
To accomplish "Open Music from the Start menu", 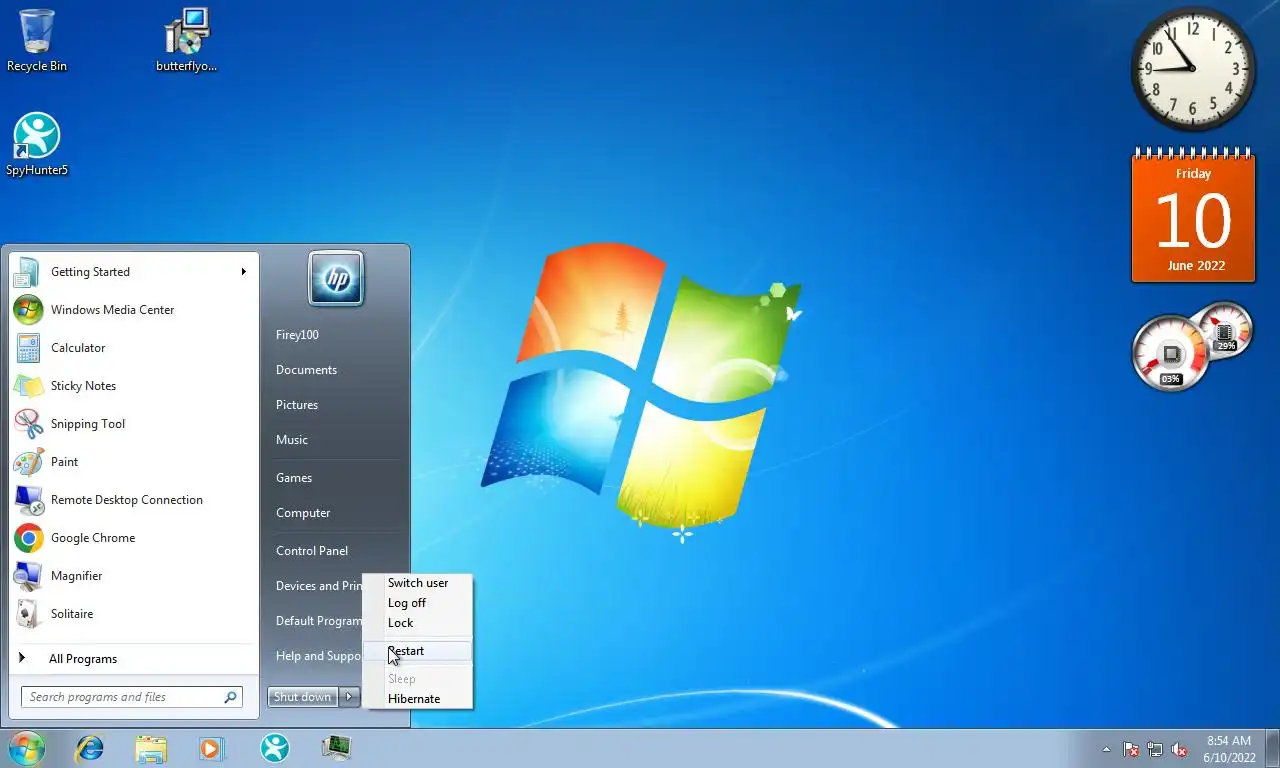I will click(292, 440).
